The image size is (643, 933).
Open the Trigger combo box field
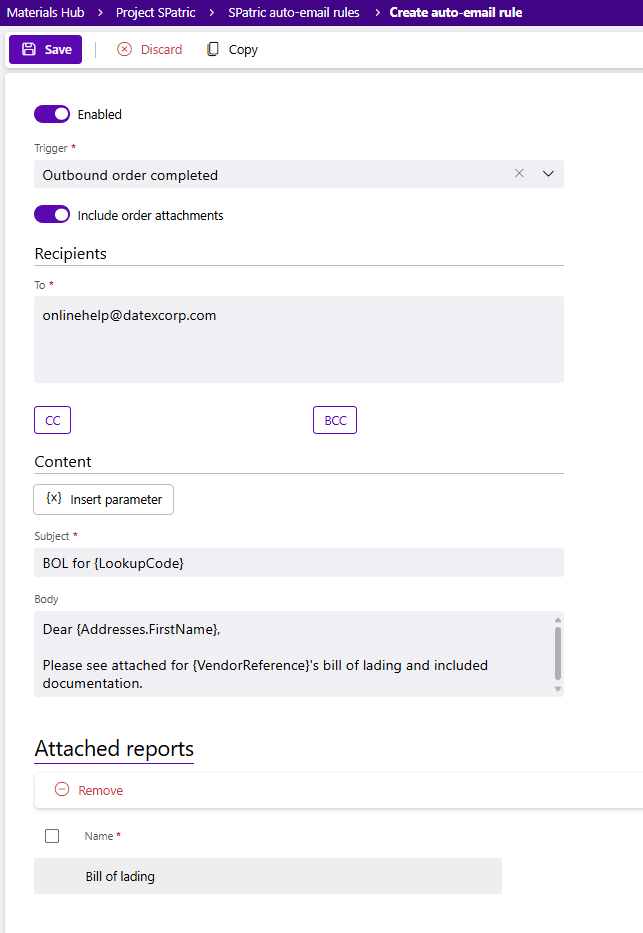pyautogui.click(x=270, y=175)
